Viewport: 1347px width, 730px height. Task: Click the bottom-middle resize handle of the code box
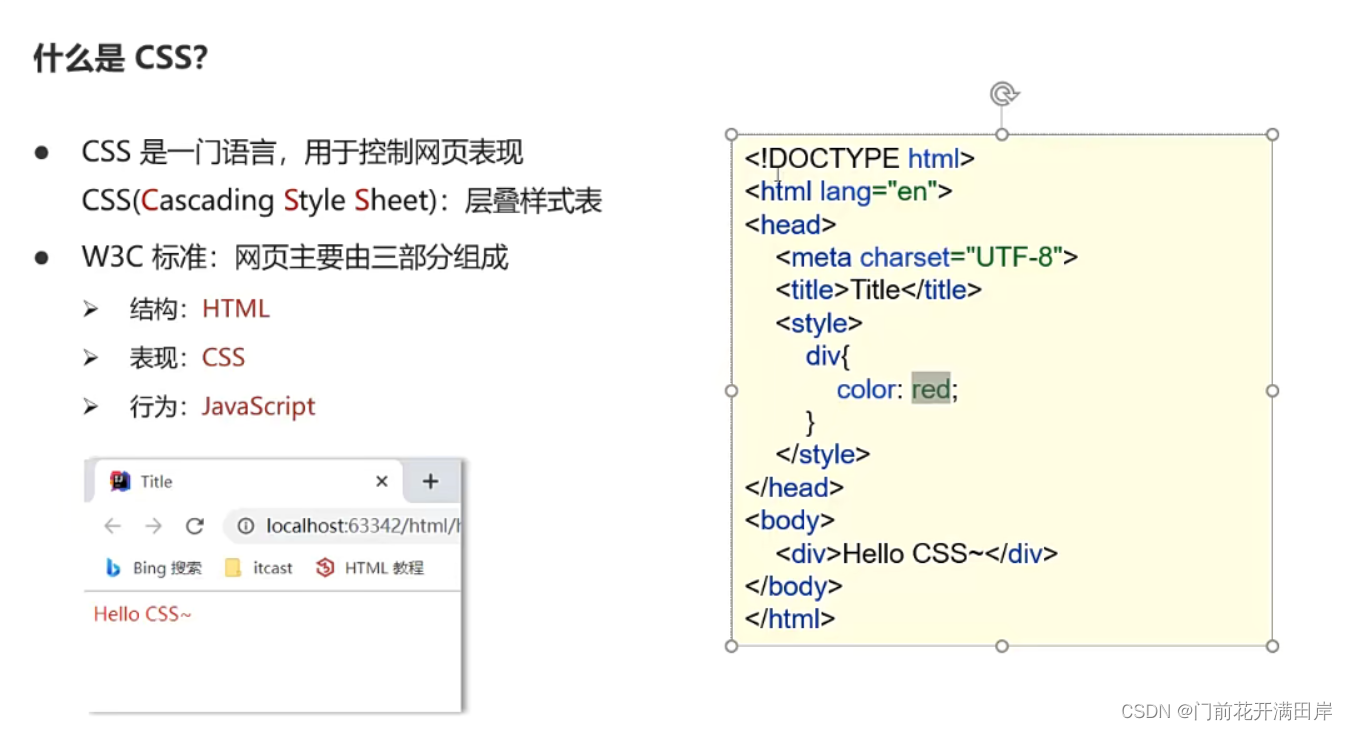point(1002,646)
